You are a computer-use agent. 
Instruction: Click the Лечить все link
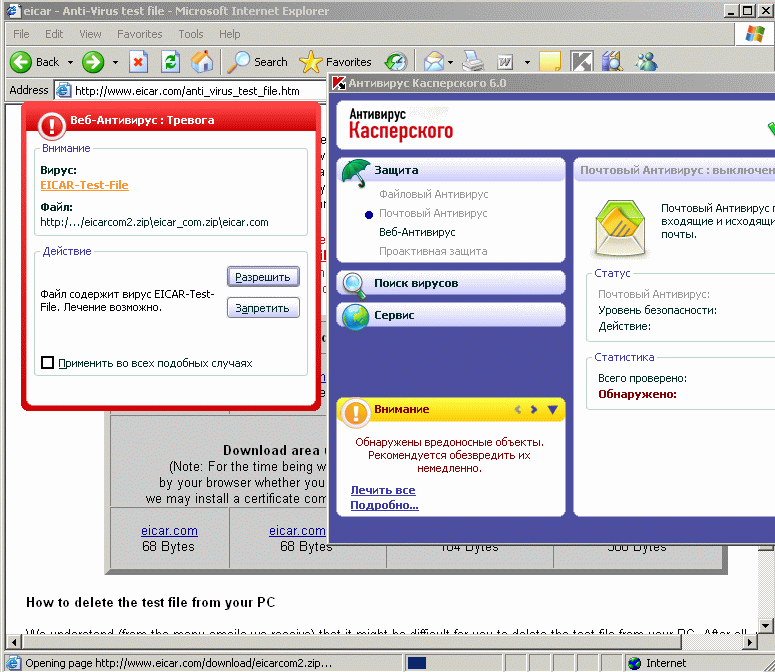coord(383,490)
